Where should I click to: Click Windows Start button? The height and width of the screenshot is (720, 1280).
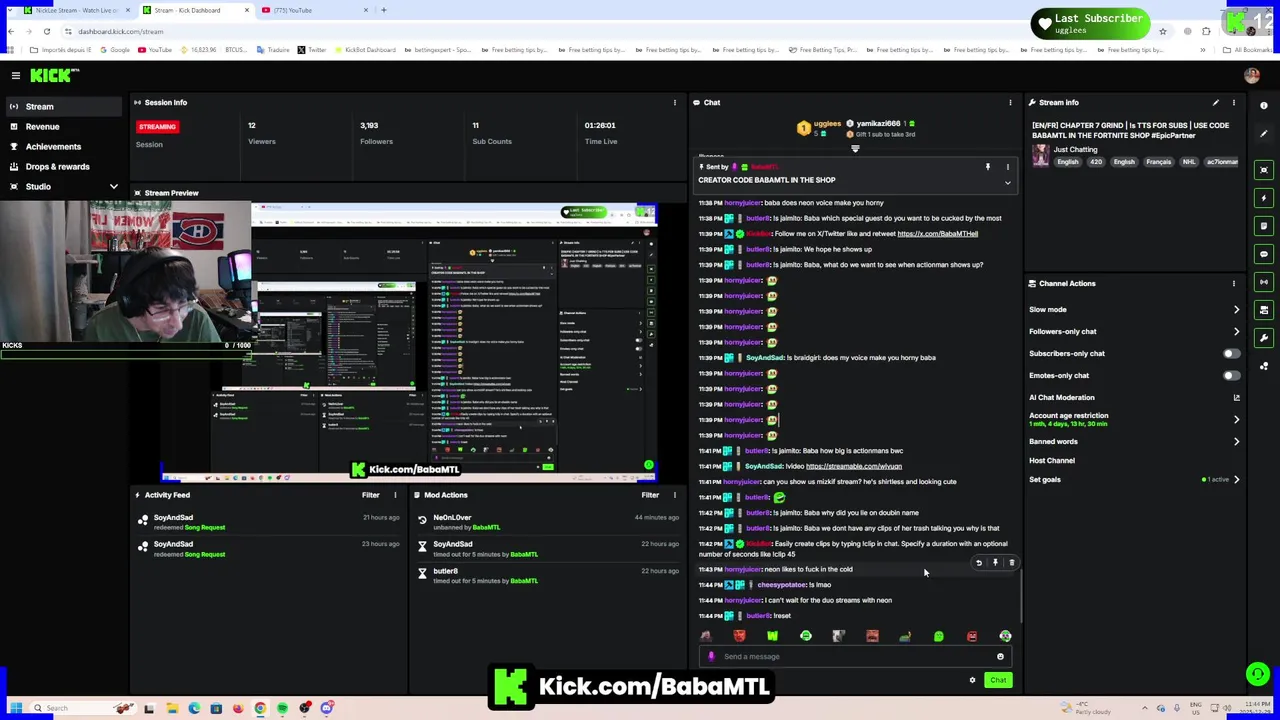click(x=15, y=708)
